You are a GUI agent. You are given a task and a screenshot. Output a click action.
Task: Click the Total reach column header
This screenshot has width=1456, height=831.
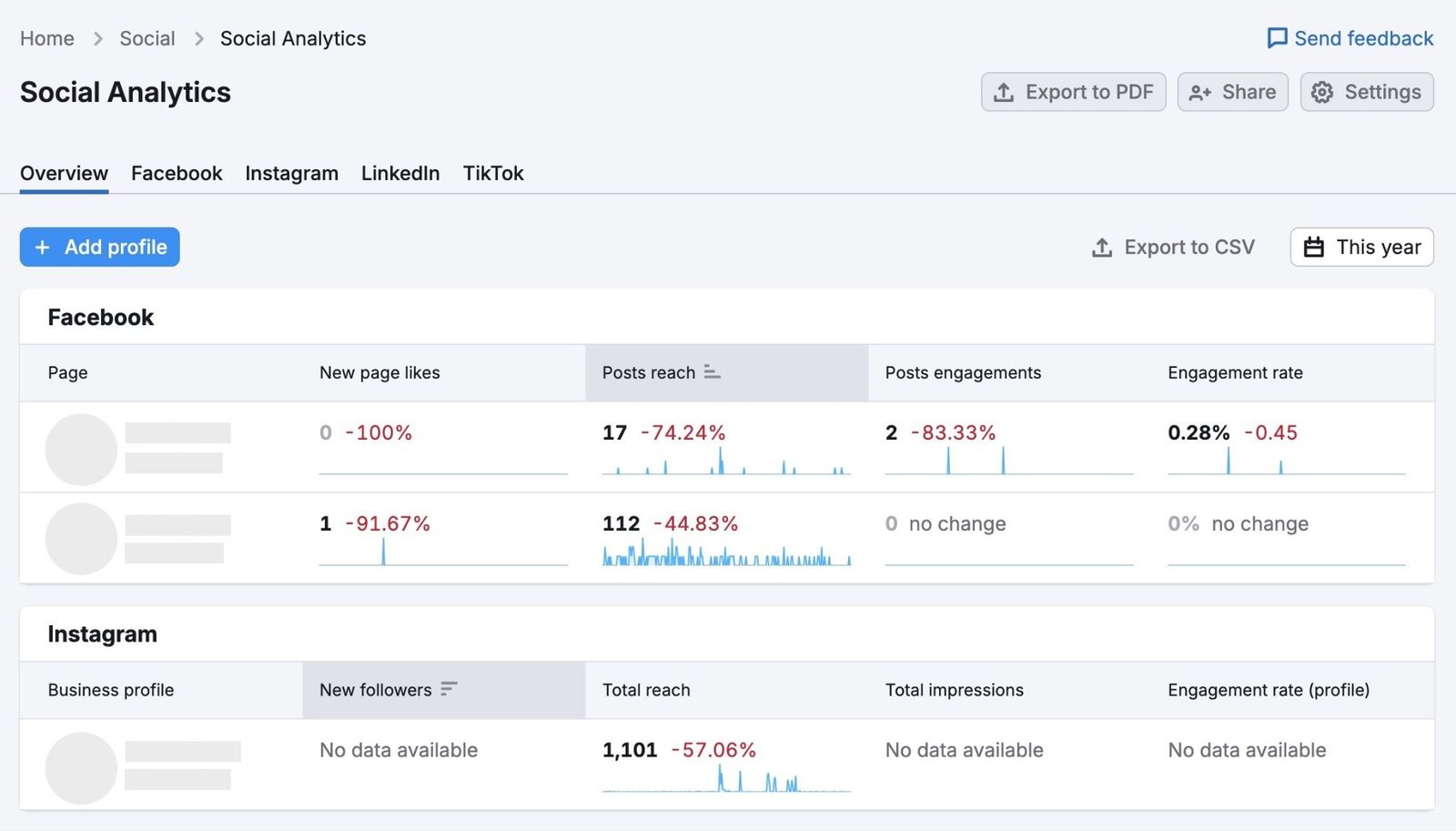pos(646,690)
